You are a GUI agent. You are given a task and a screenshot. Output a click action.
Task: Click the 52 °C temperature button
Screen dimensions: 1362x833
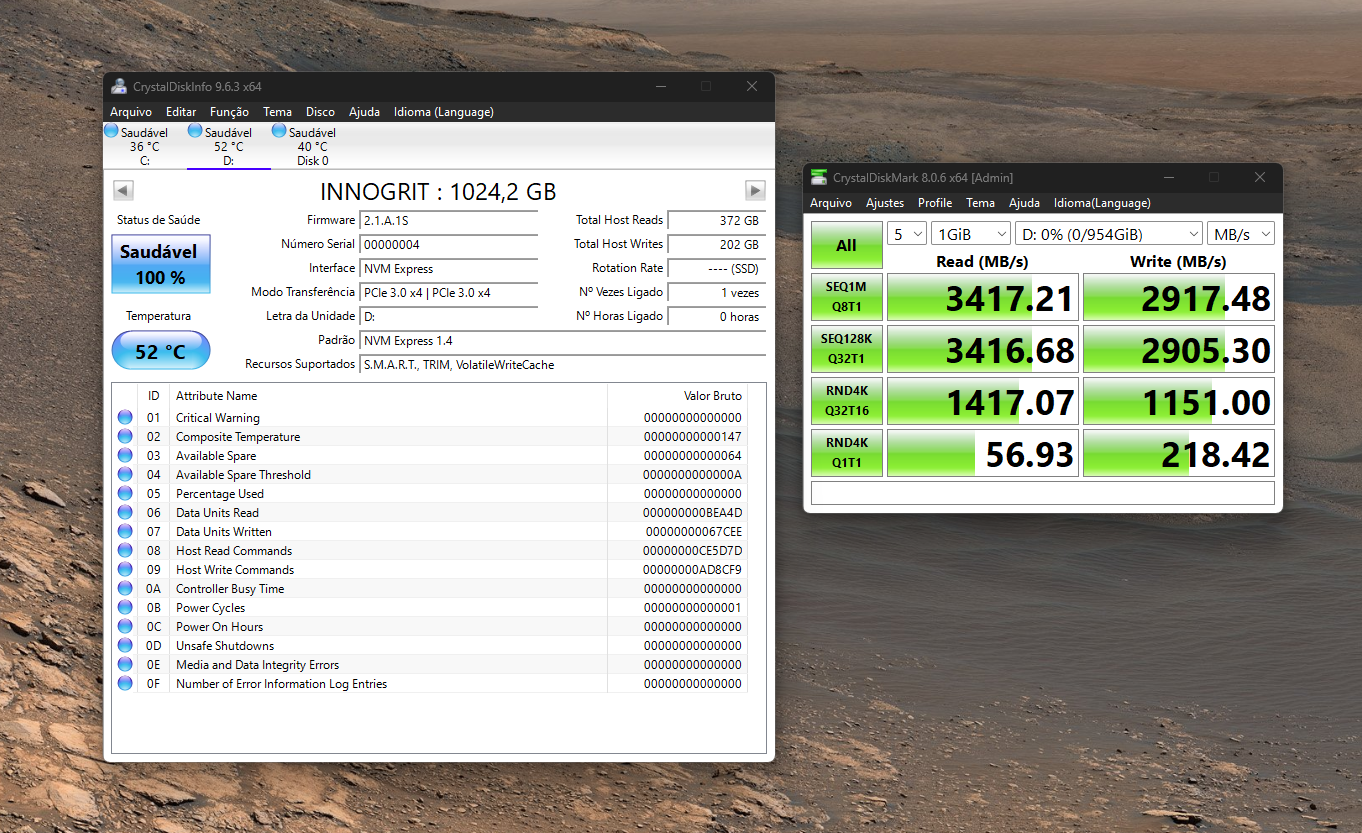161,351
